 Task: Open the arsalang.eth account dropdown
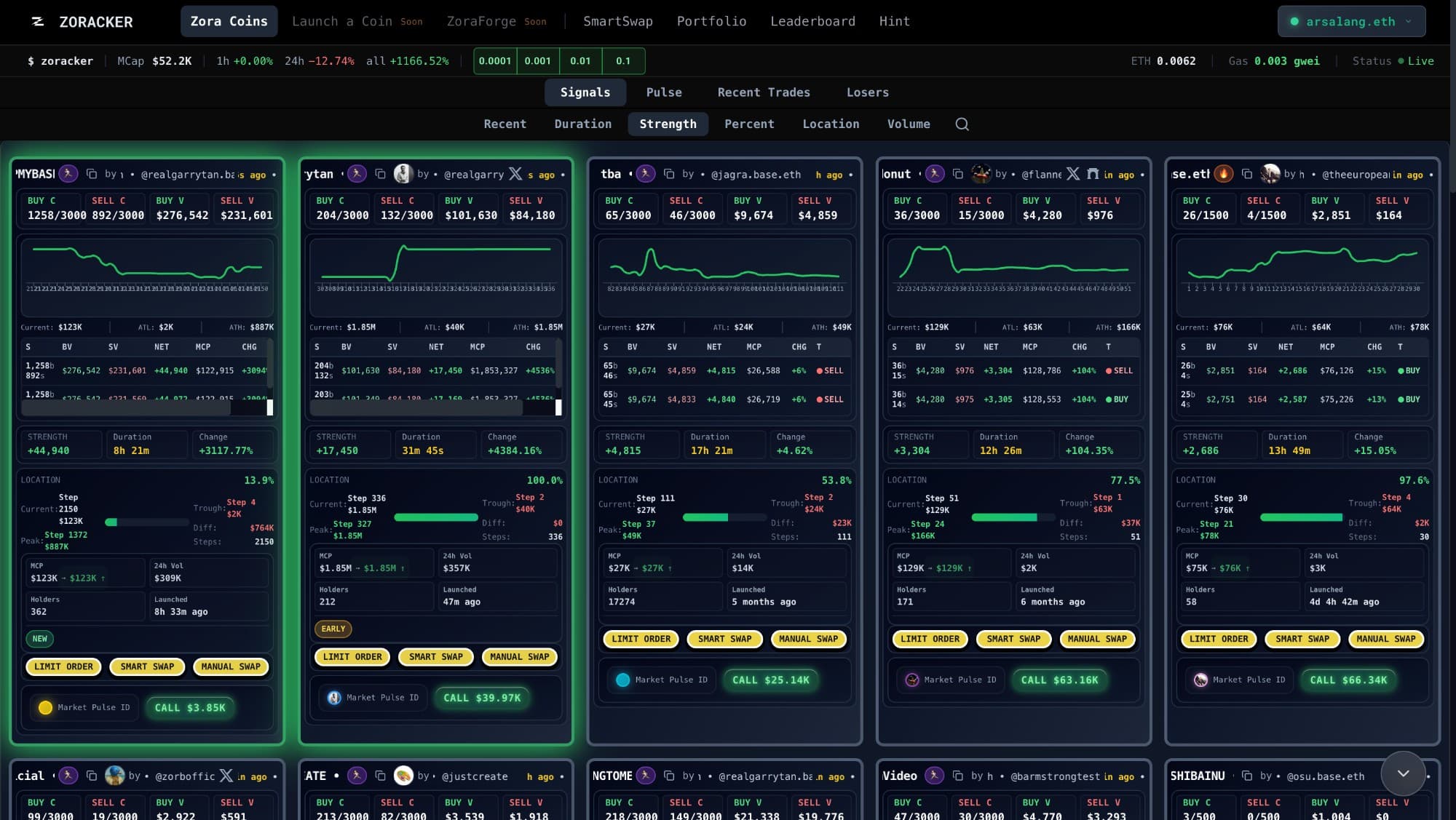click(1351, 22)
